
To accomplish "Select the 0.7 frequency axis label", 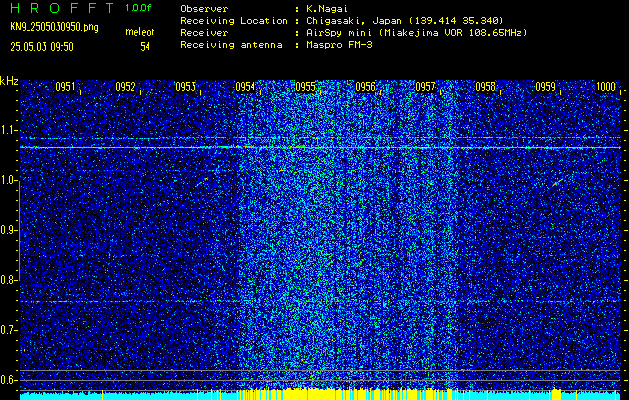I will [x=9, y=330].
